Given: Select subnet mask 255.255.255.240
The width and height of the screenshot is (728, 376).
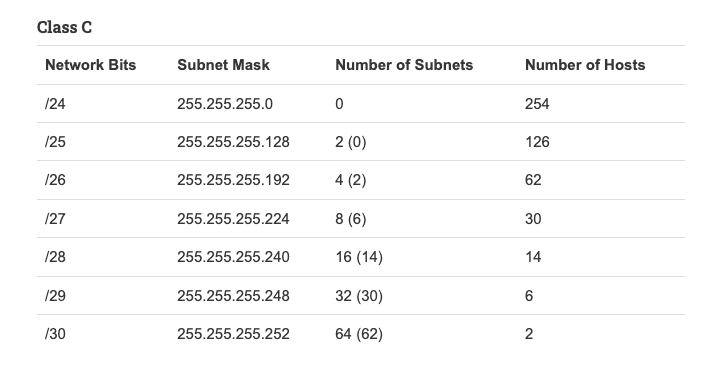Looking at the screenshot, I should coord(233,257).
